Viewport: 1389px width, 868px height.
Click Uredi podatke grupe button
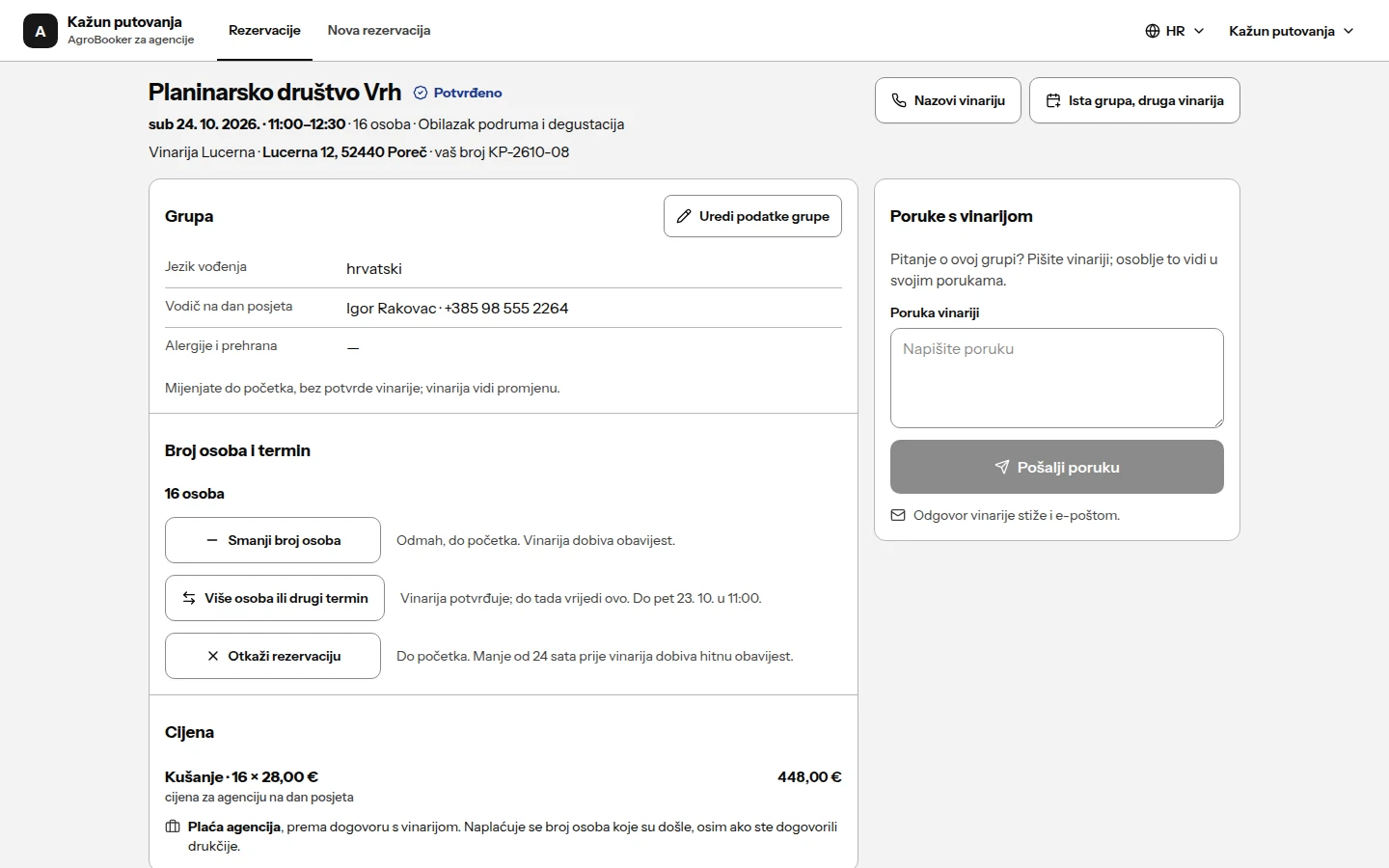[752, 216]
